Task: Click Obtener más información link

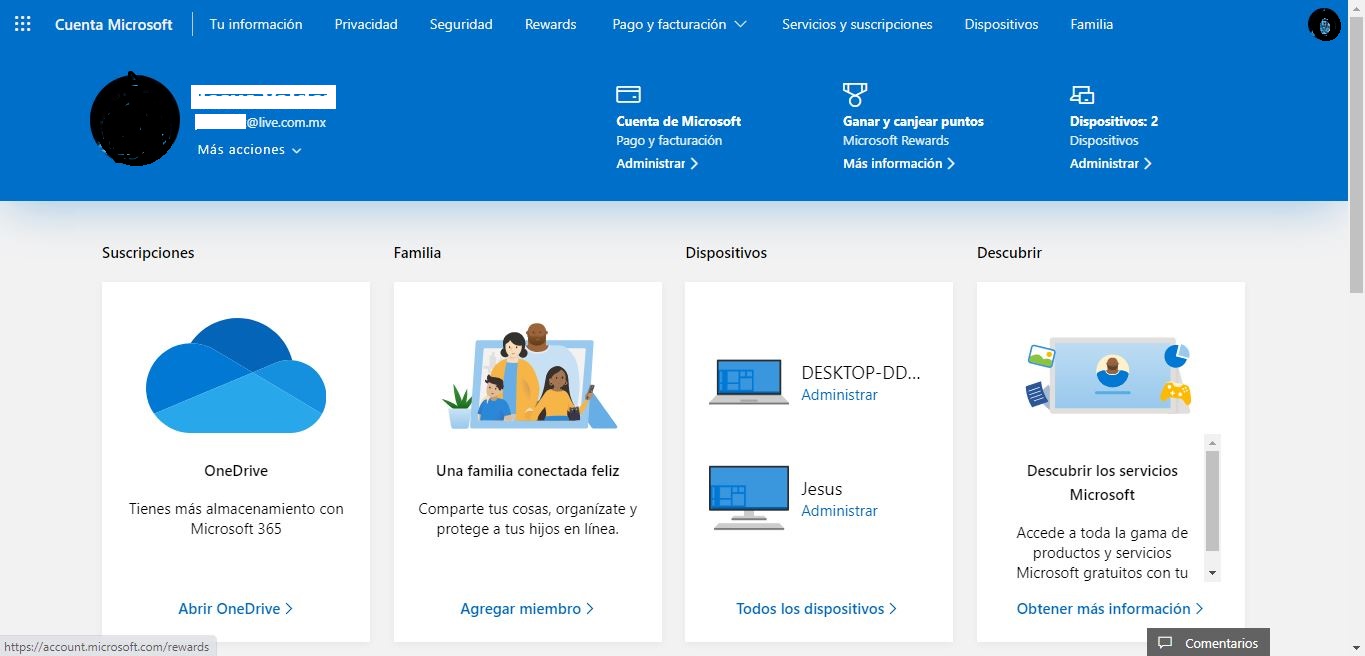Action: tap(1110, 608)
